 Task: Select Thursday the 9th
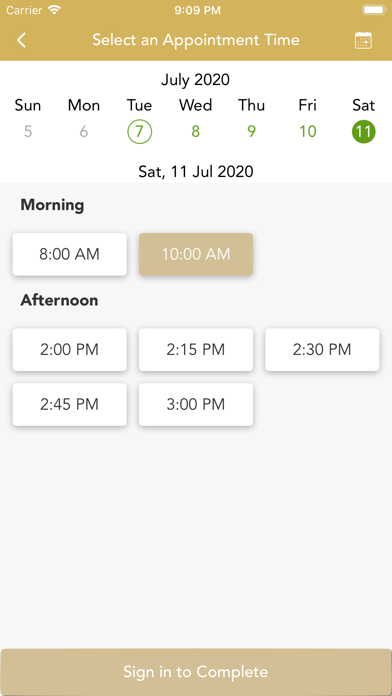tap(252, 132)
